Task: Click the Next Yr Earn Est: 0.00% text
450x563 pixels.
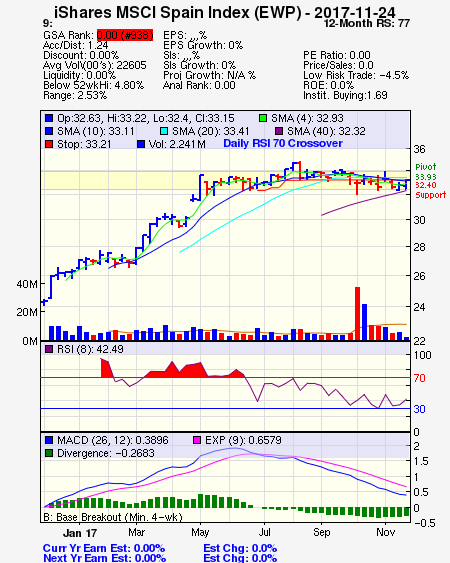Action: 105,558
